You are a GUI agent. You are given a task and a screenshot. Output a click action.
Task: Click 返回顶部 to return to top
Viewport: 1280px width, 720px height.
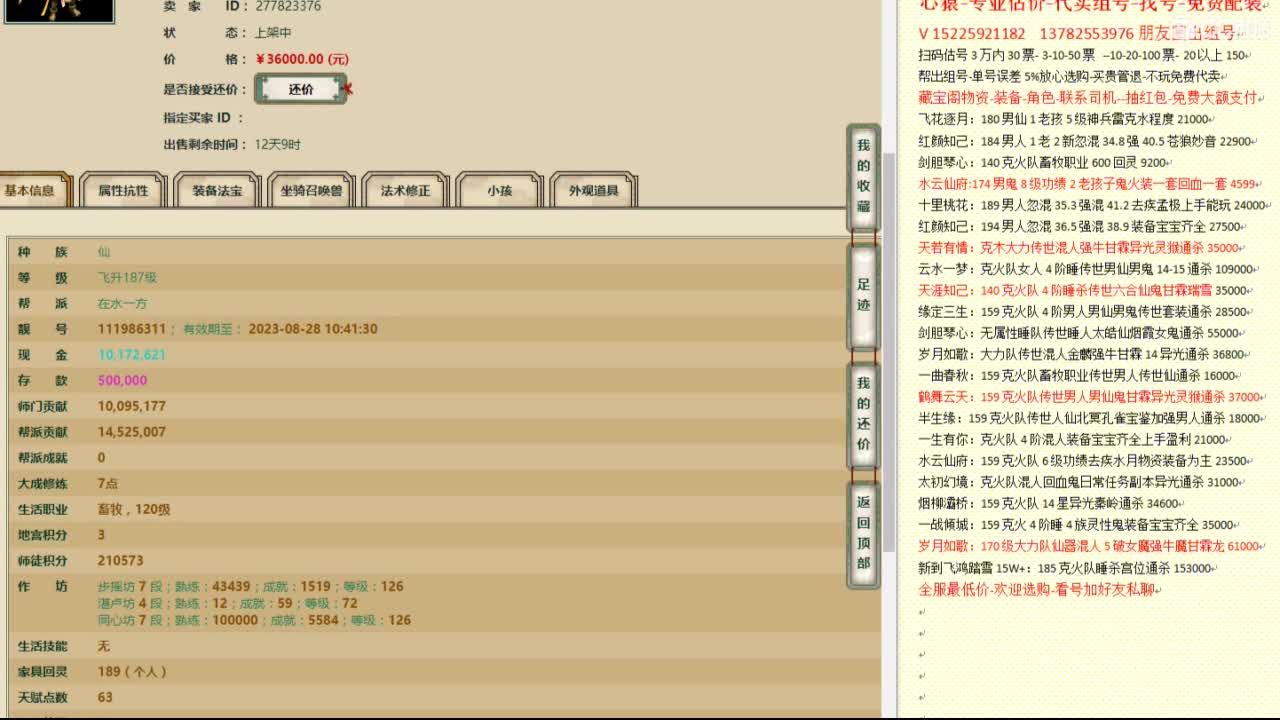[x=863, y=533]
